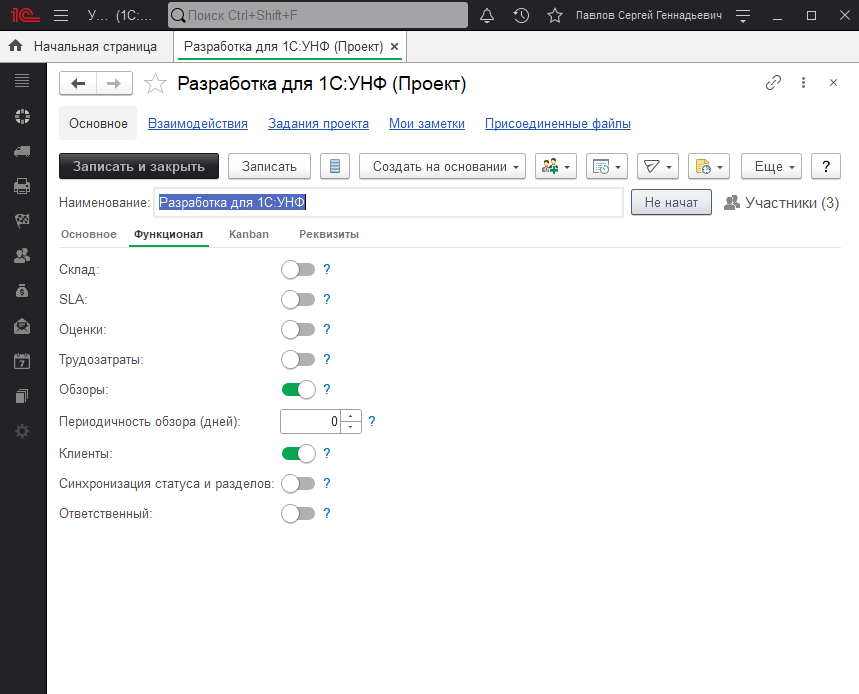Select the Основное navigation section

tap(98, 123)
